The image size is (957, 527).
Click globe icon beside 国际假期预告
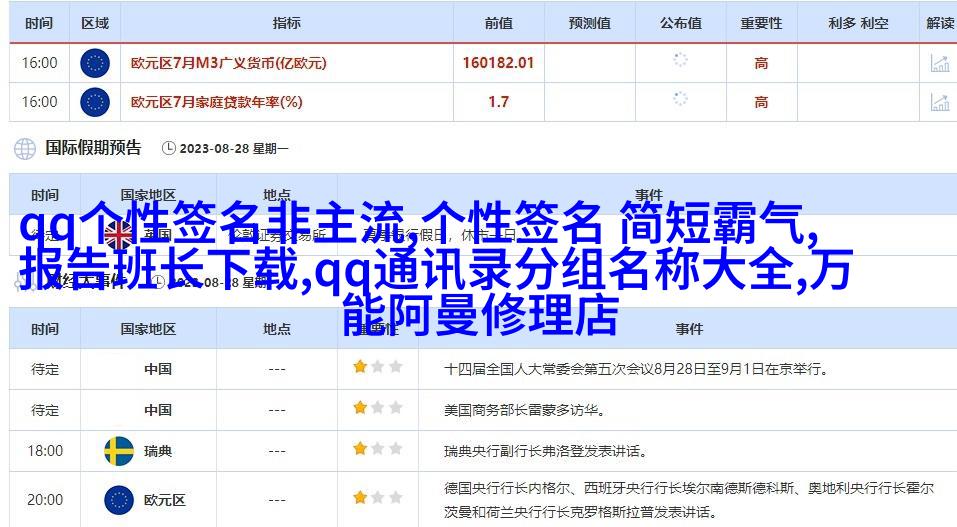point(25,148)
